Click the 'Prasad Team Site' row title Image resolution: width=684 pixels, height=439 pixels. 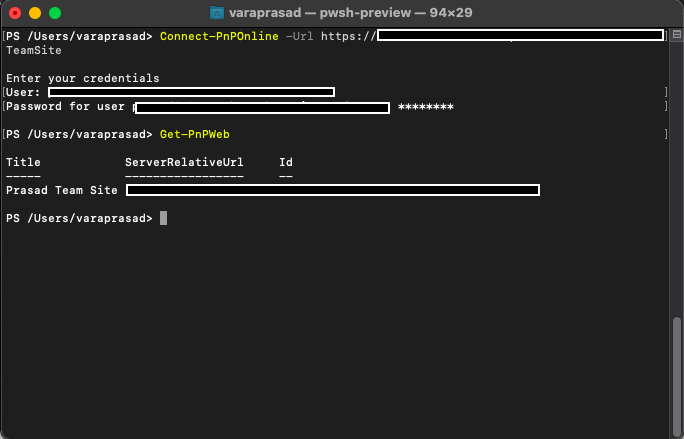click(62, 190)
